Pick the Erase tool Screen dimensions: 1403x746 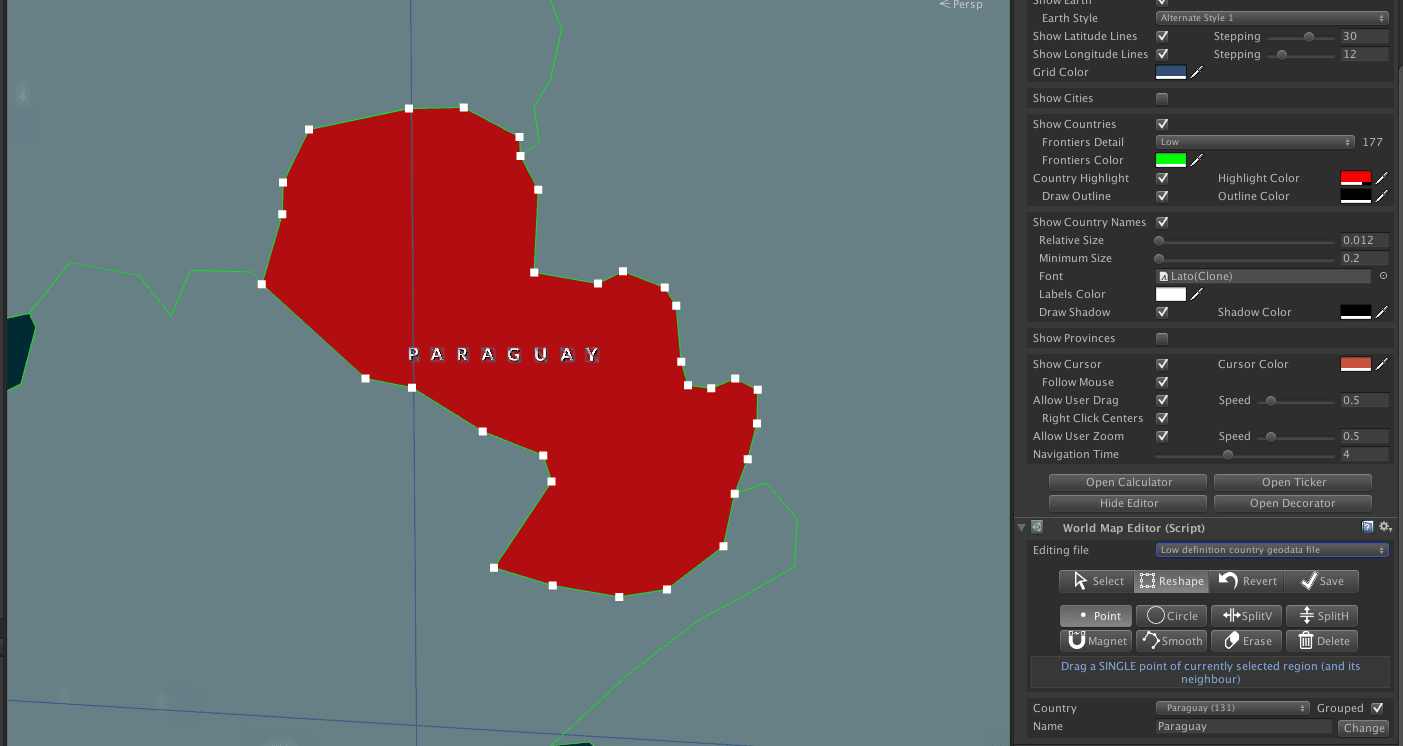(1247, 641)
